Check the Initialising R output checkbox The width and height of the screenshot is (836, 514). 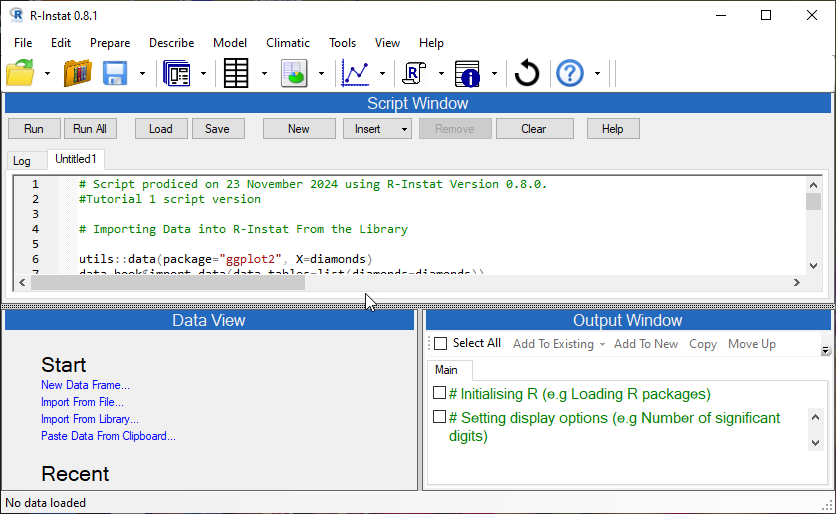pyautogui.click(x=439, y=393)
